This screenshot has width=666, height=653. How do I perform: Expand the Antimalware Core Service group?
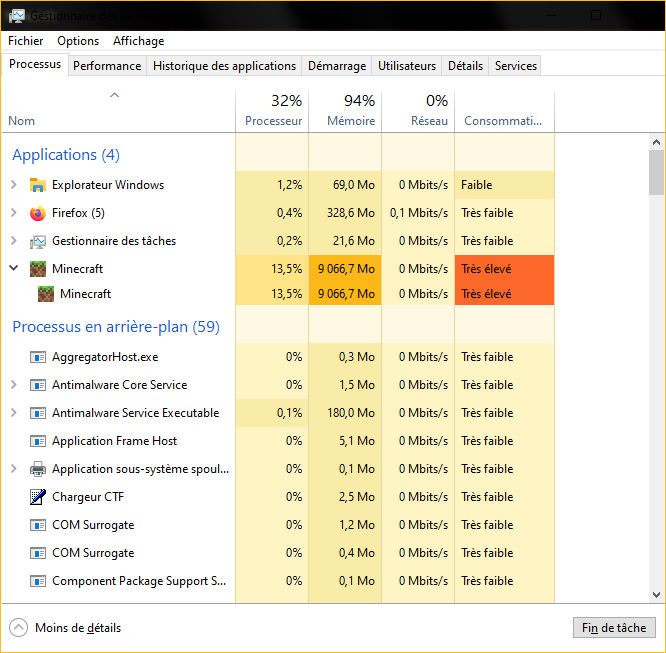pyautogui.click(x=14, y=385)
